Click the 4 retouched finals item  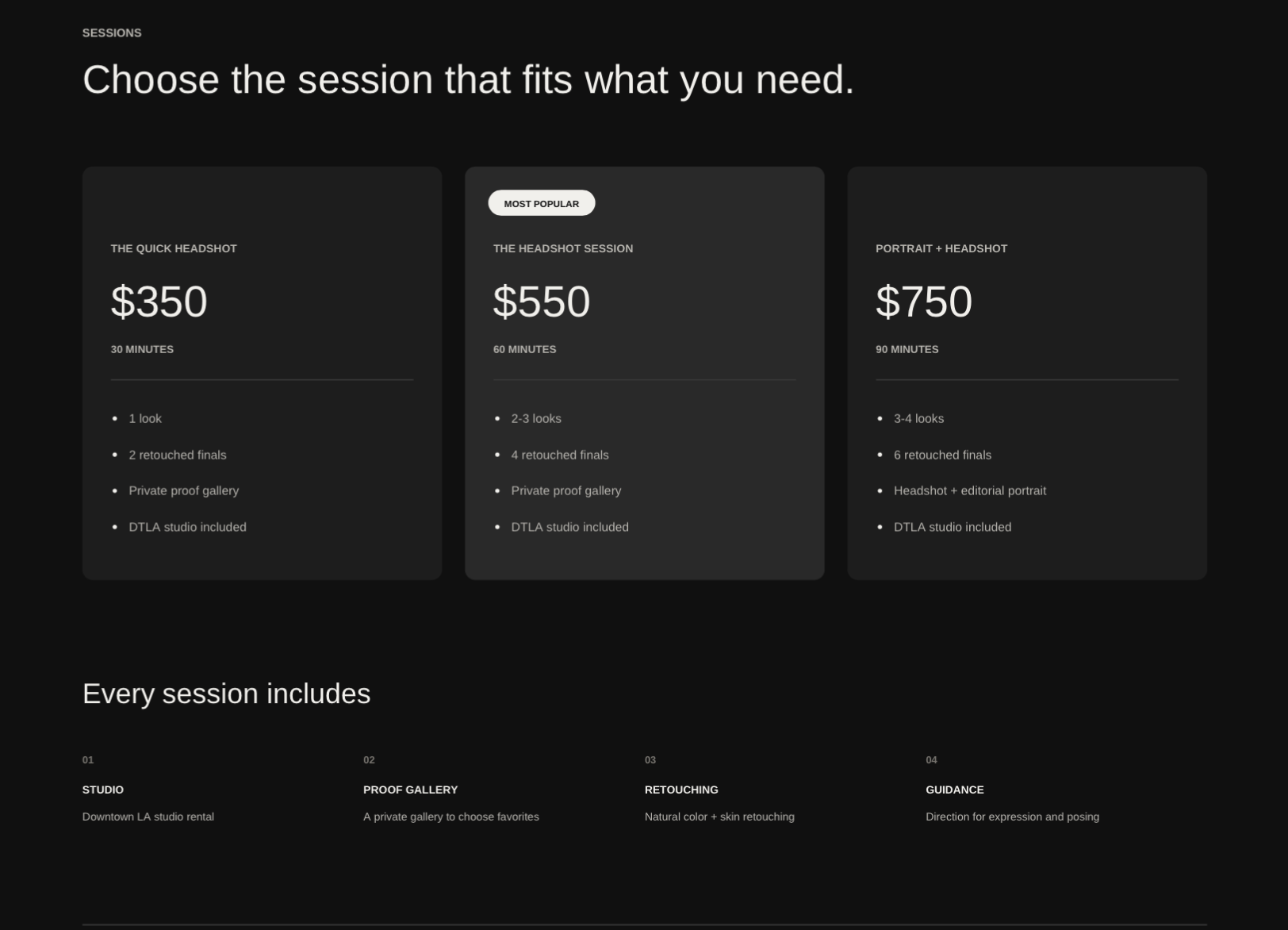click(560, 455)
